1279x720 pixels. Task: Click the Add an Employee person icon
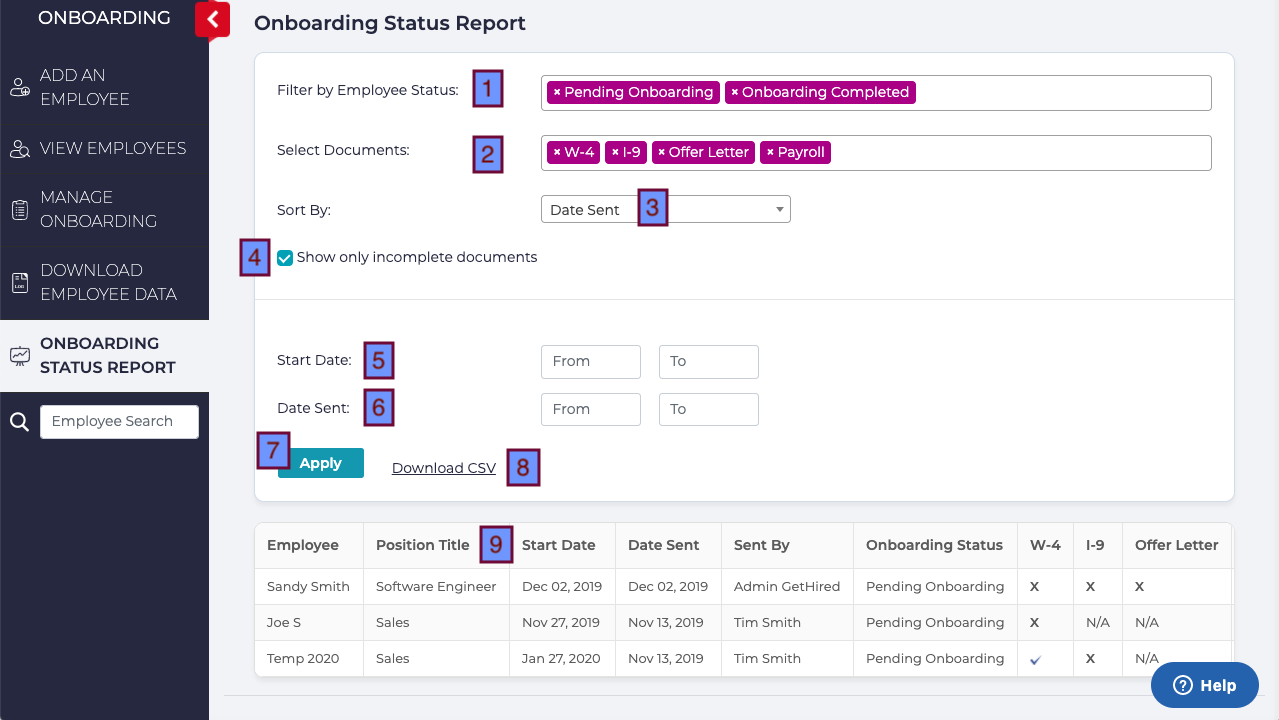coord(19,87)
